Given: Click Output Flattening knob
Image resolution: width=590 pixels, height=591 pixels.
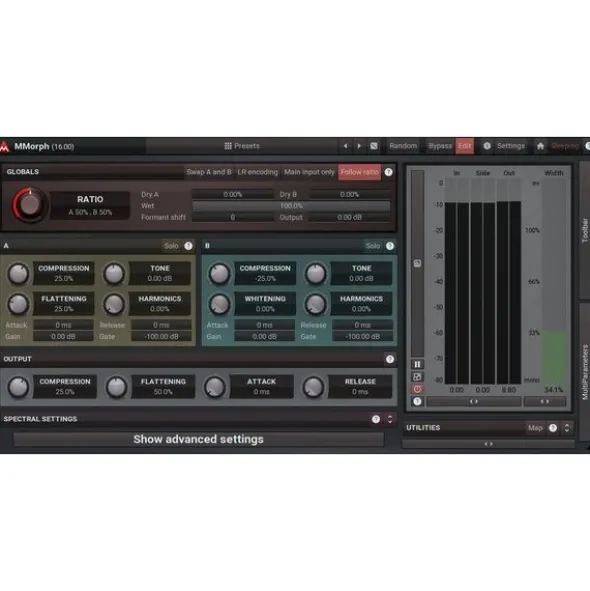Looking at the screenshot, I should [x=116, y=387].
